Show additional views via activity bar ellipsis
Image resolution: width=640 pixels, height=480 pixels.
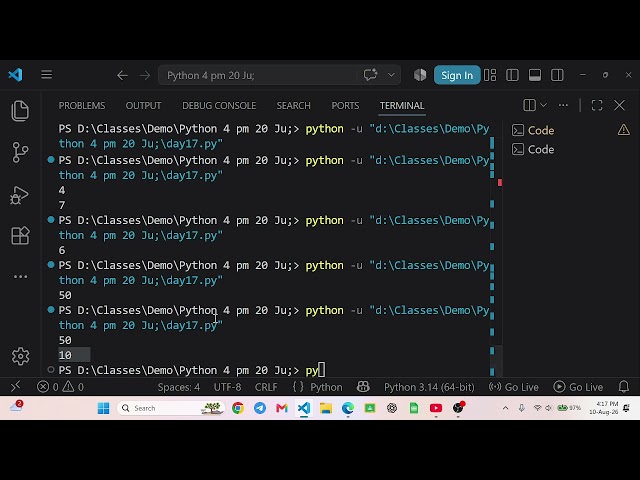20,277
